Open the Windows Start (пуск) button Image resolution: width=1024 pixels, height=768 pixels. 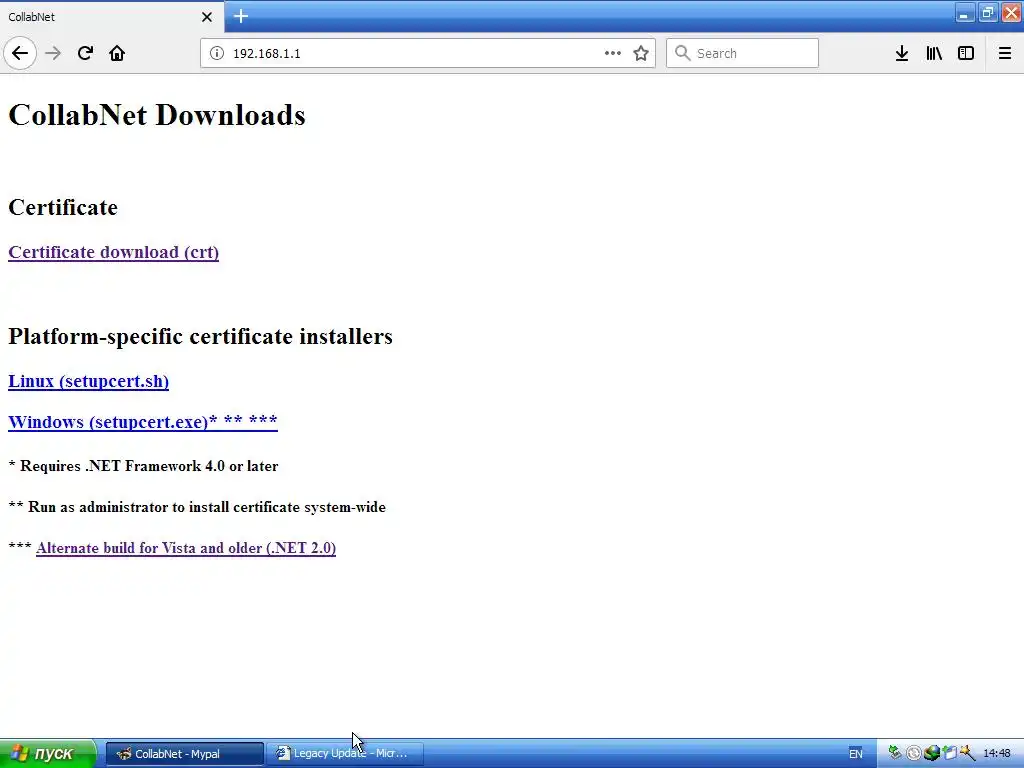click(x=48, y=754)
